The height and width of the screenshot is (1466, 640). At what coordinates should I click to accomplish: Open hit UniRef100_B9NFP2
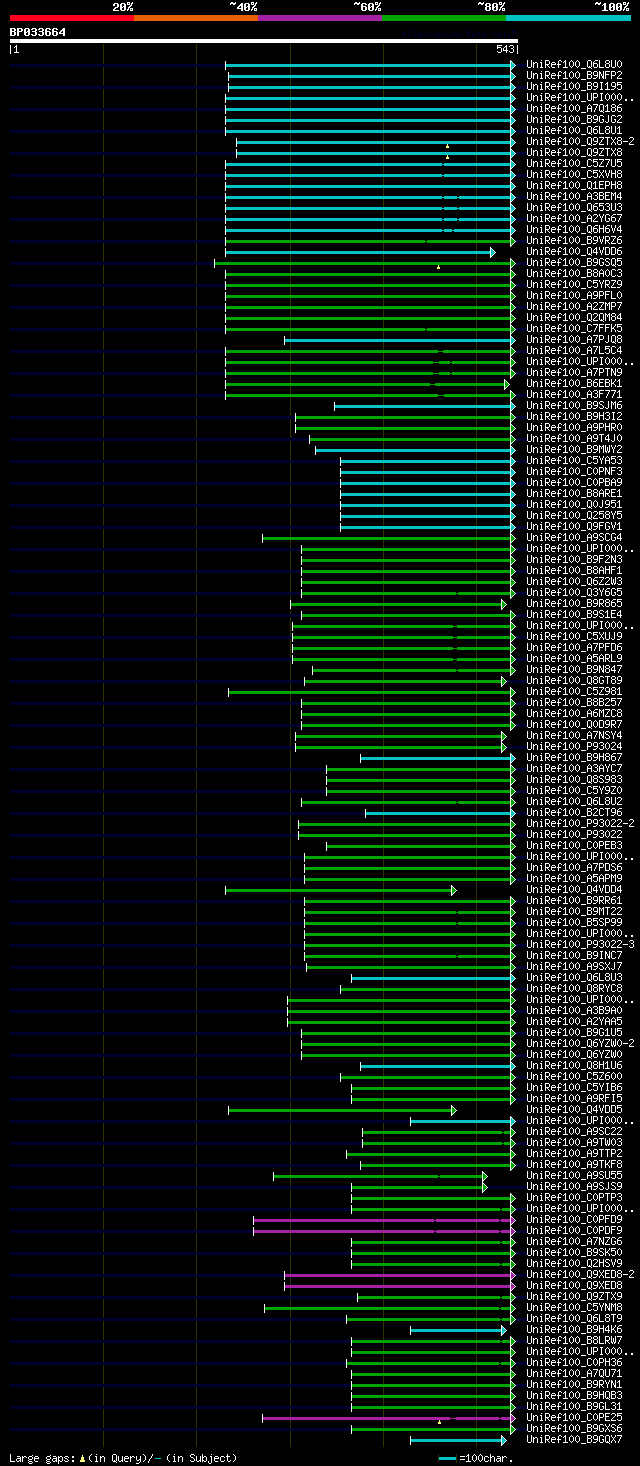coord(574,76)
